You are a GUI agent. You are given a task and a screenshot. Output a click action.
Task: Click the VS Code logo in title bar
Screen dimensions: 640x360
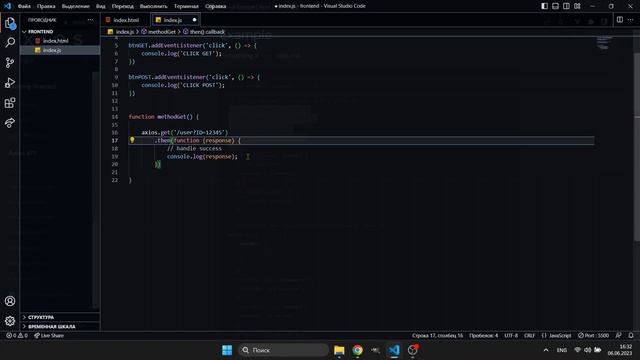pos(7,6)
